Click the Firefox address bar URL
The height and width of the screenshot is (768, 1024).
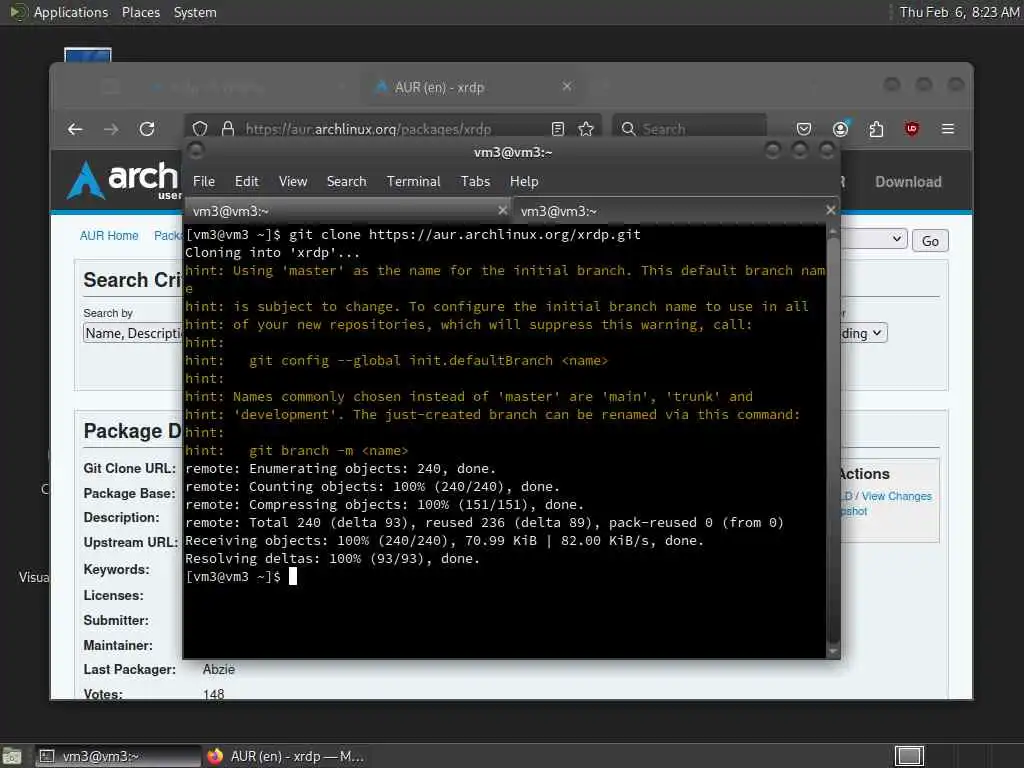[x=368, y=129]
